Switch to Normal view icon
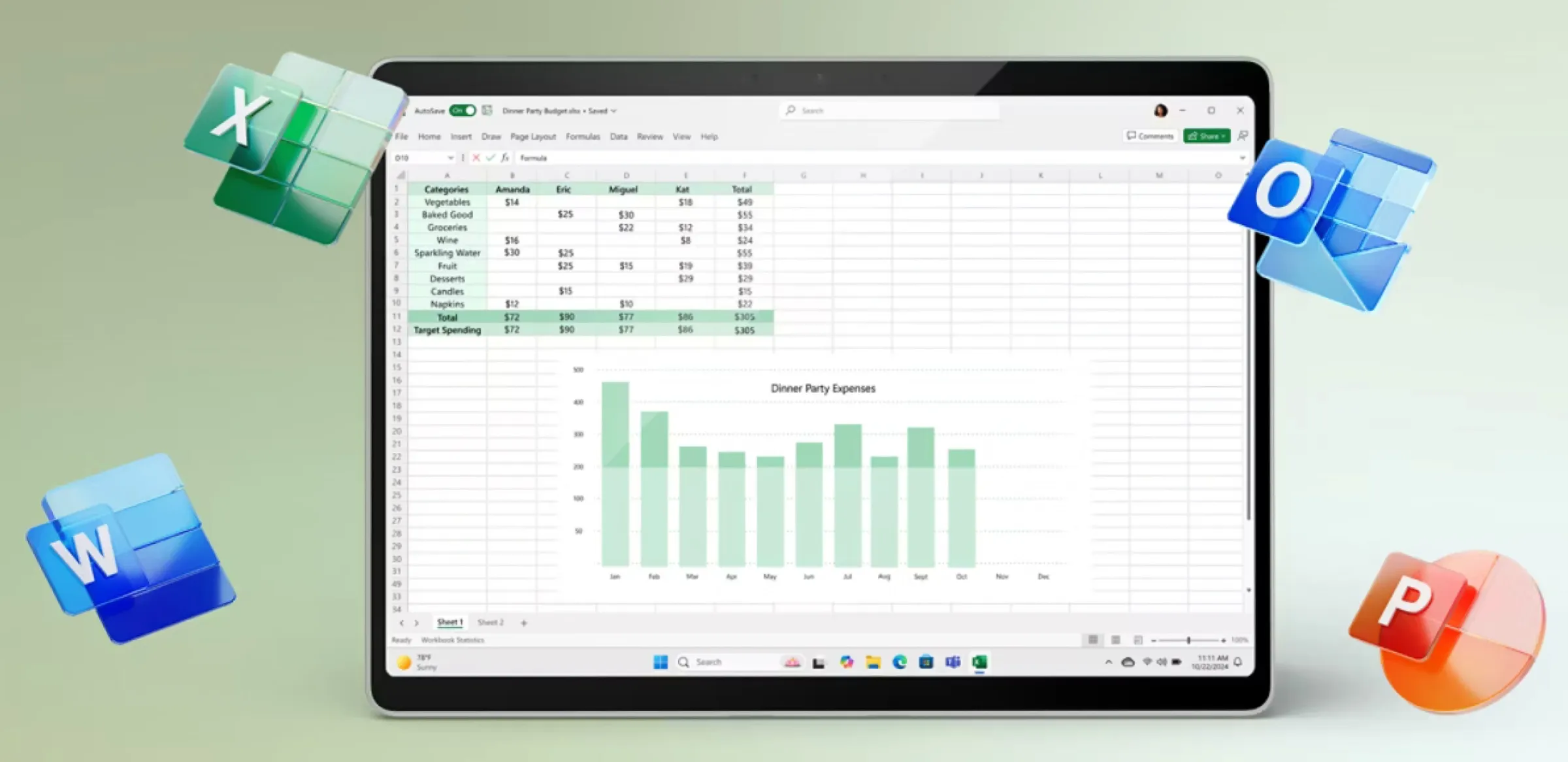1568x762 pixels. click(1092, 640)
